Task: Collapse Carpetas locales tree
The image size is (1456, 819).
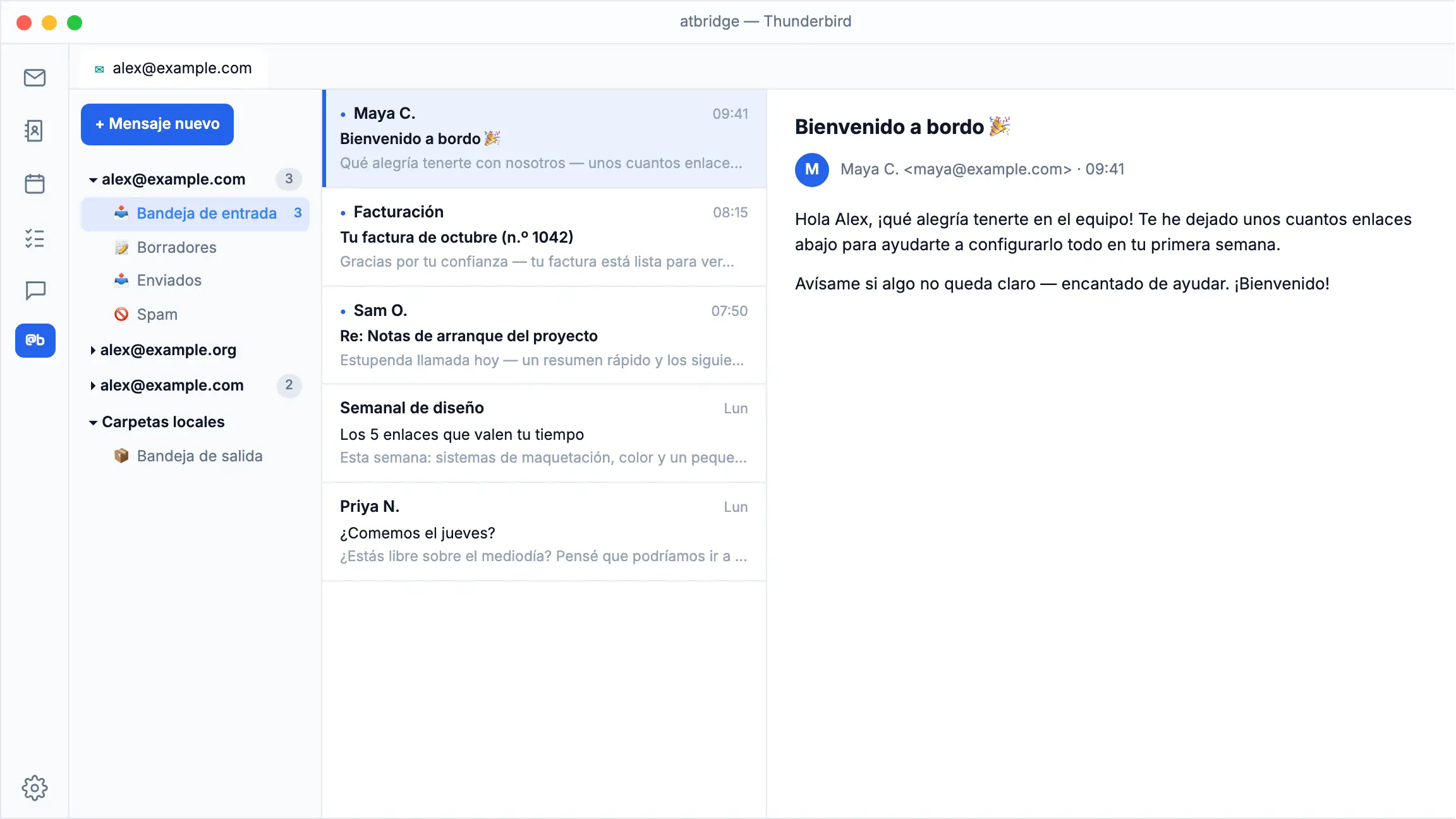Action: (93, 423)
